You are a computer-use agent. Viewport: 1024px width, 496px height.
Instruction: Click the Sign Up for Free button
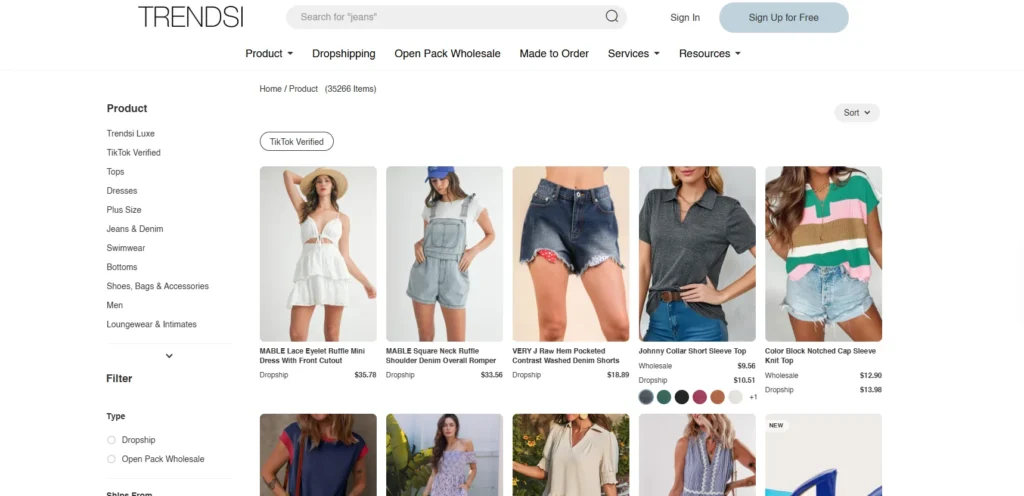click(x=784, y=18)
